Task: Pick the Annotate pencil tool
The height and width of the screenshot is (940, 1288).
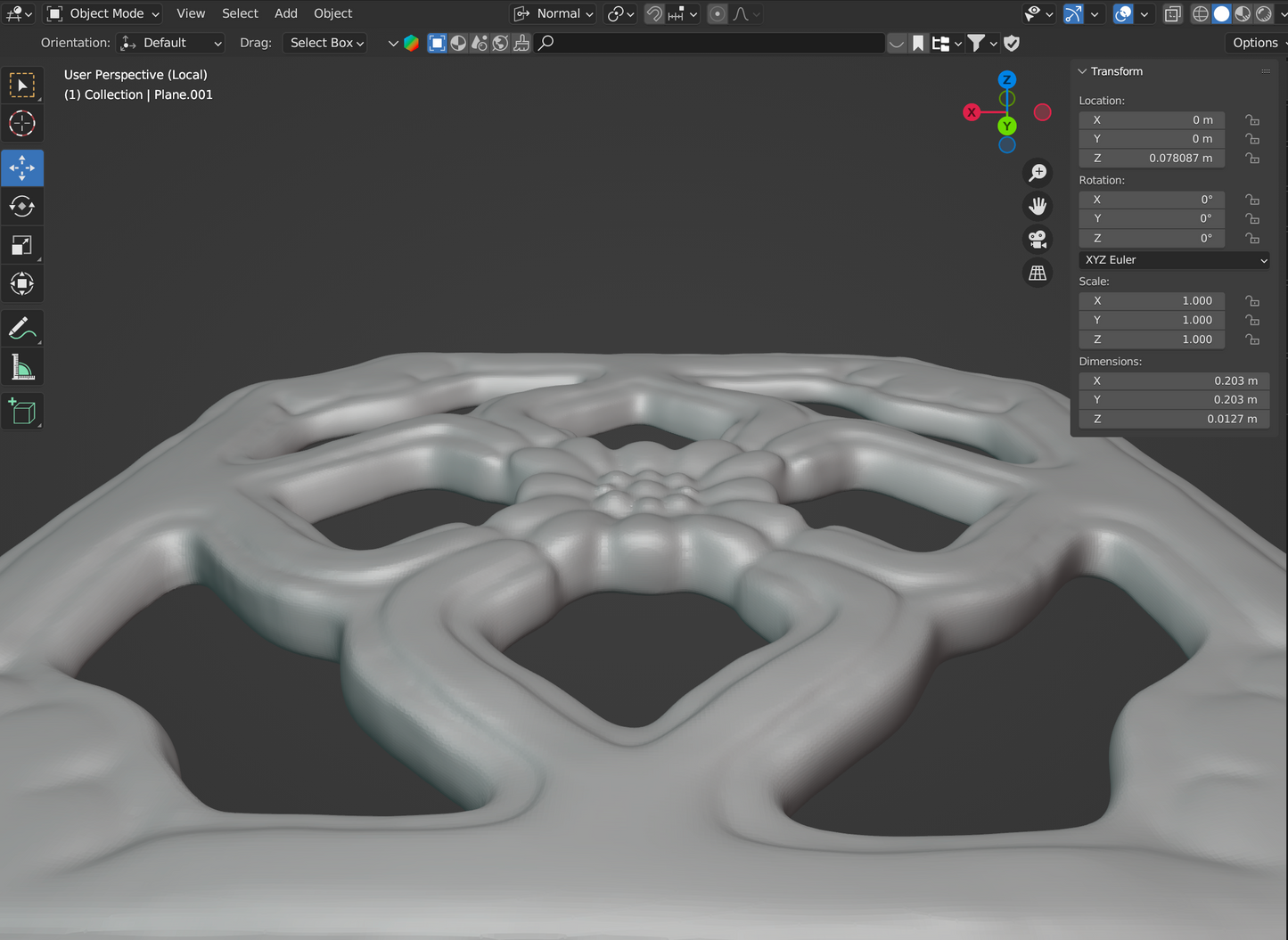Action: click(x=22, y=329)
